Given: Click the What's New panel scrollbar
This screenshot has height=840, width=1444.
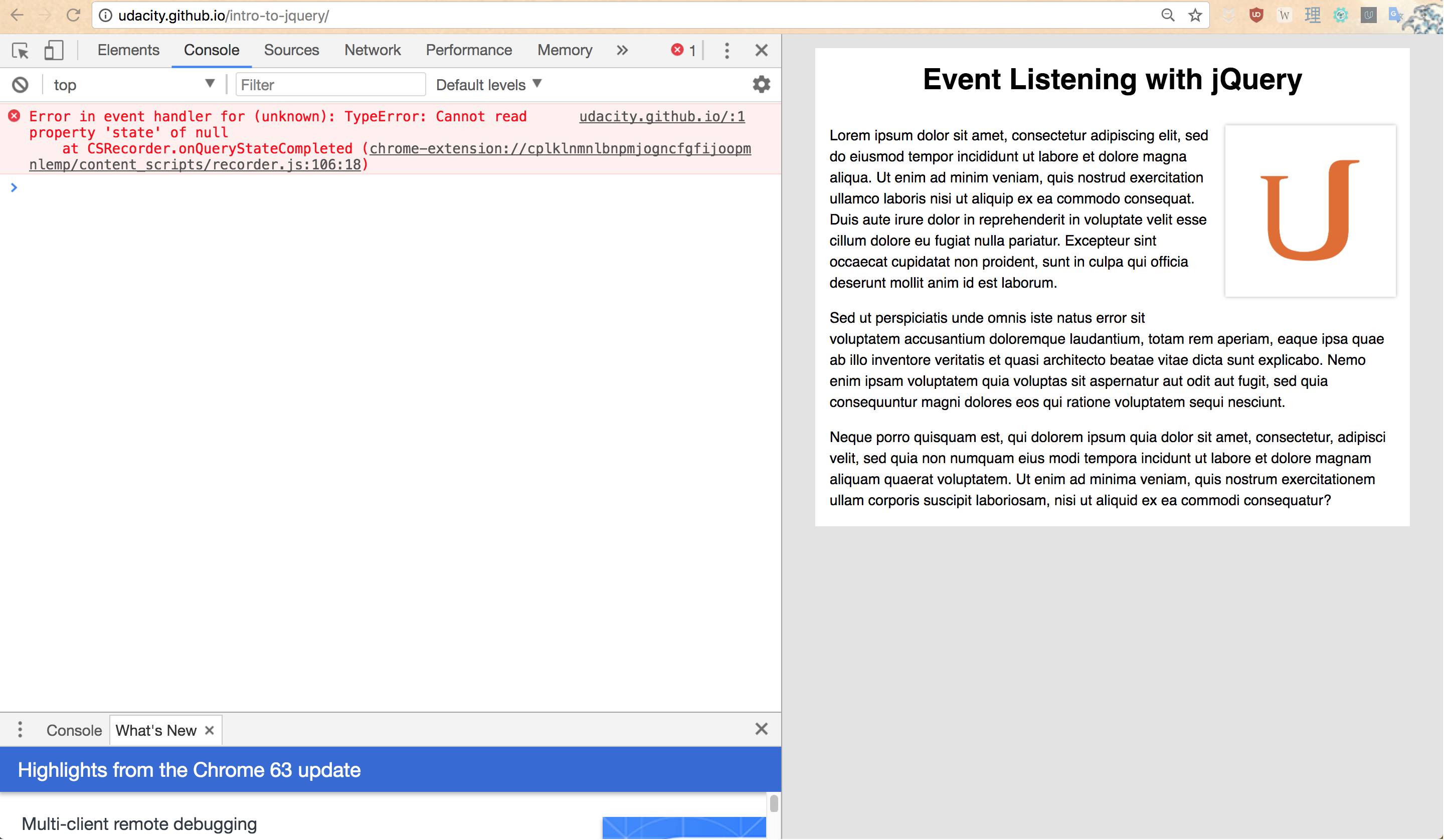Looking at the screenshot, I should tap(774, 804).
